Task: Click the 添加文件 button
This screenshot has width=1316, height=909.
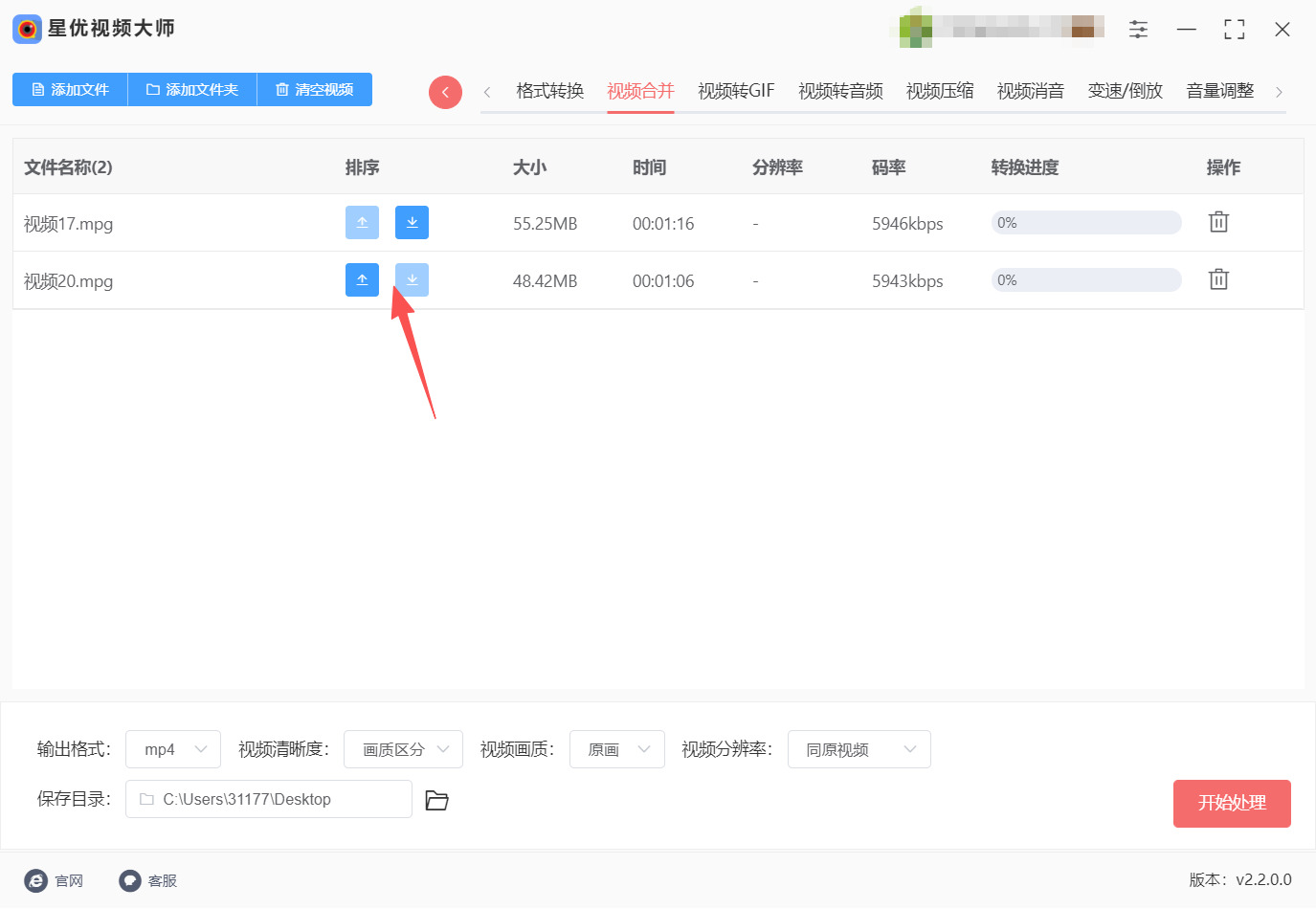Action: pyautogui.click(x=70, y=89)
